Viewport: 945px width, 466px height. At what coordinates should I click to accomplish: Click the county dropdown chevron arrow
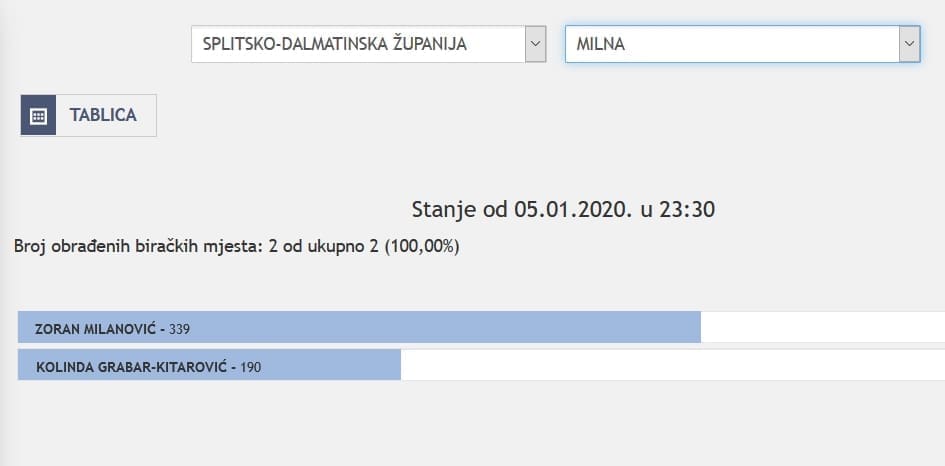tap(535, 44)
